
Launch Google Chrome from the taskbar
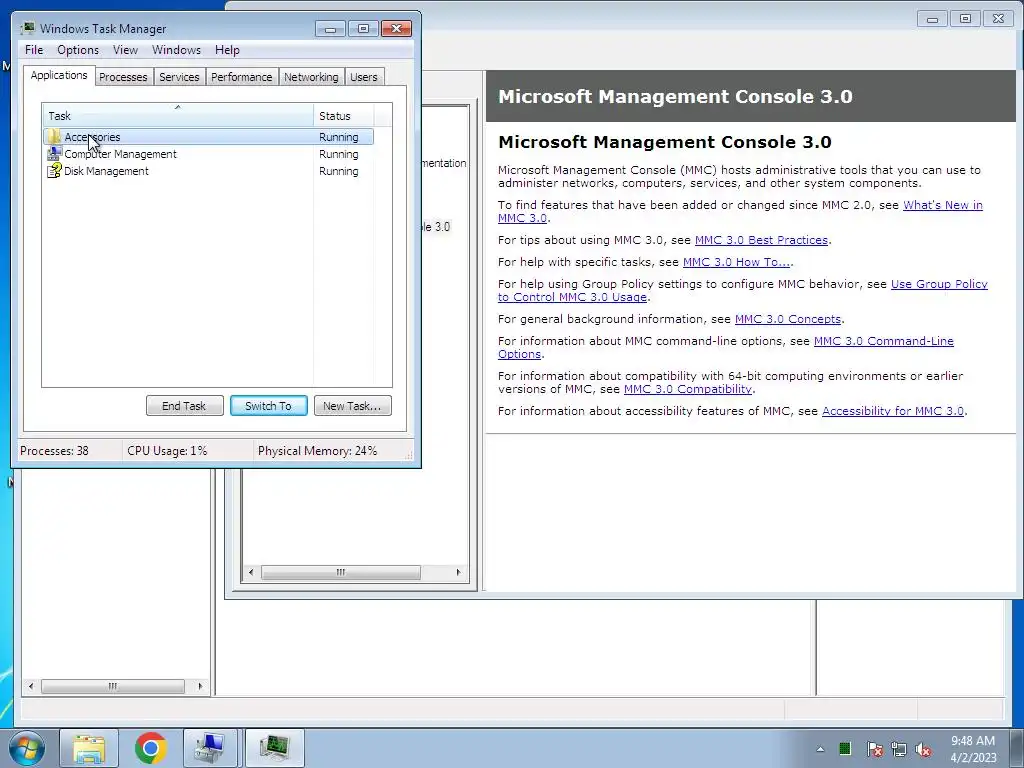[151, 748]
